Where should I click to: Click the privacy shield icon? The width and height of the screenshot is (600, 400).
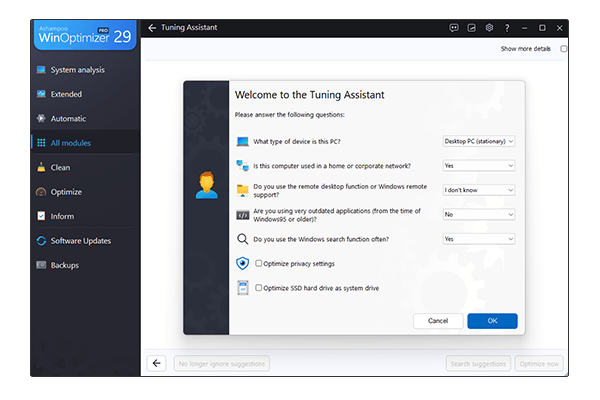243,263
